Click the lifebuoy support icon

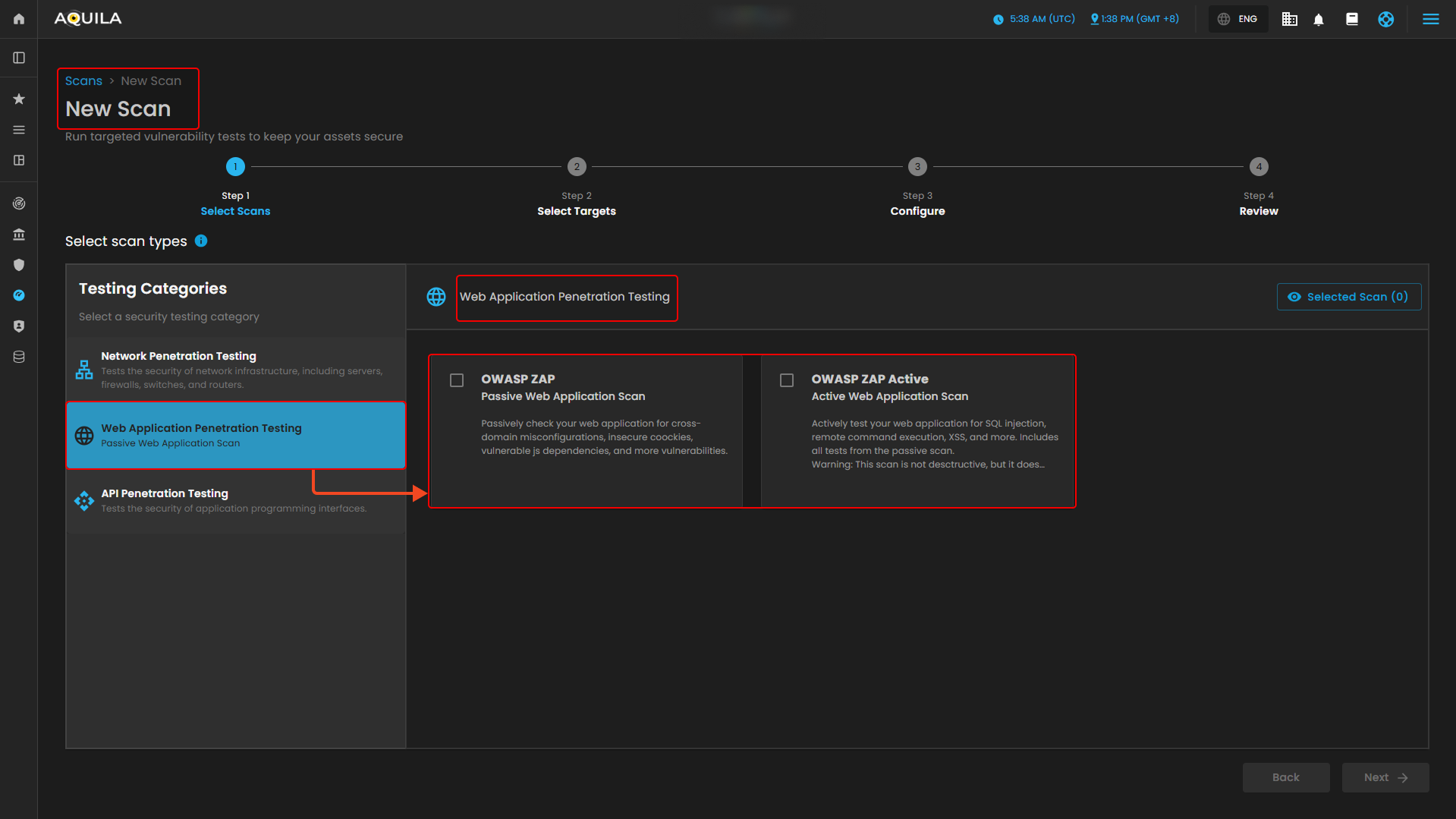point(1385,20)
